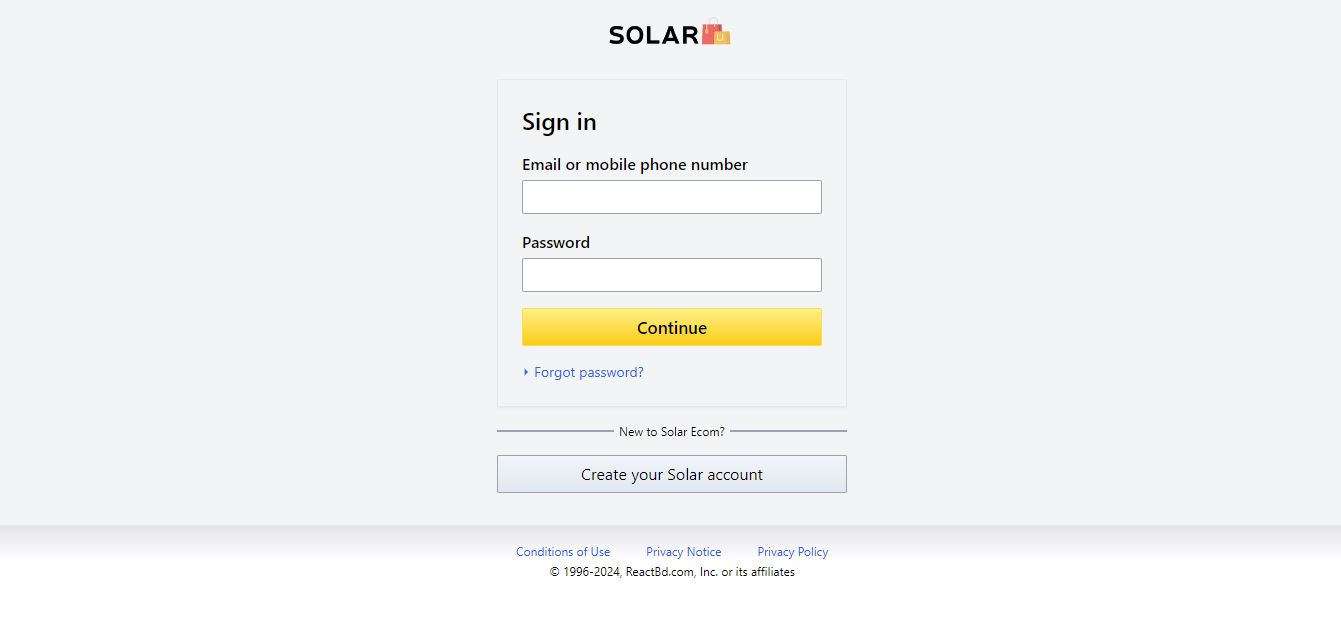This screenshot has width=1341, height=617.
Task: Click ReactBd.com in the footer
Action: point(660,572)
